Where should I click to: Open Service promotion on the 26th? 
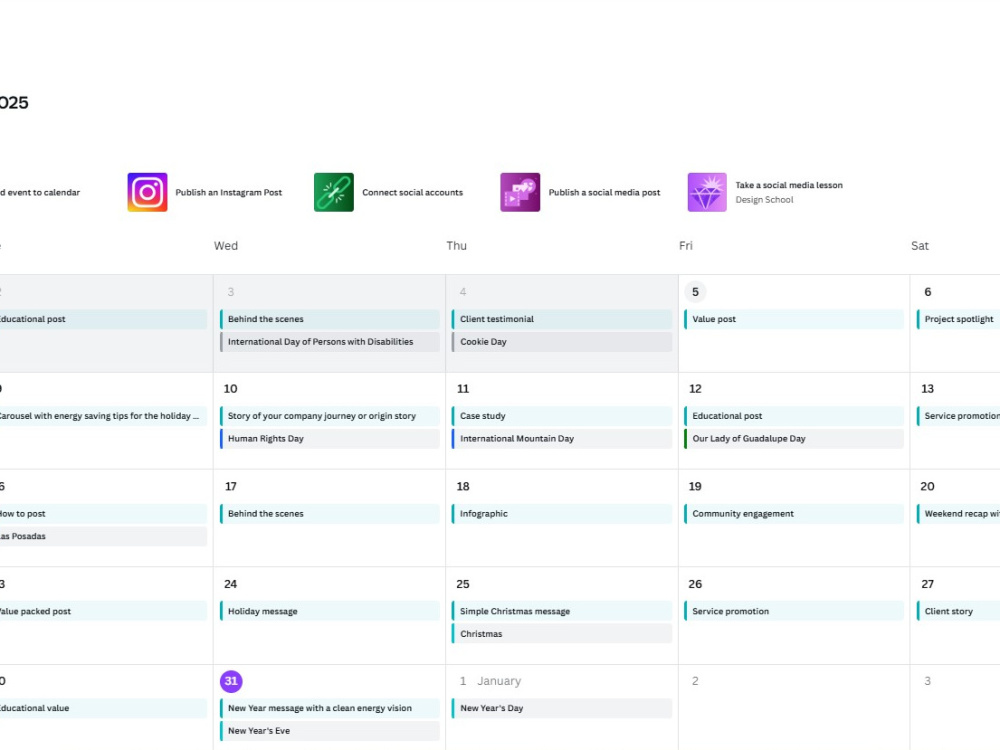[794, 611]
